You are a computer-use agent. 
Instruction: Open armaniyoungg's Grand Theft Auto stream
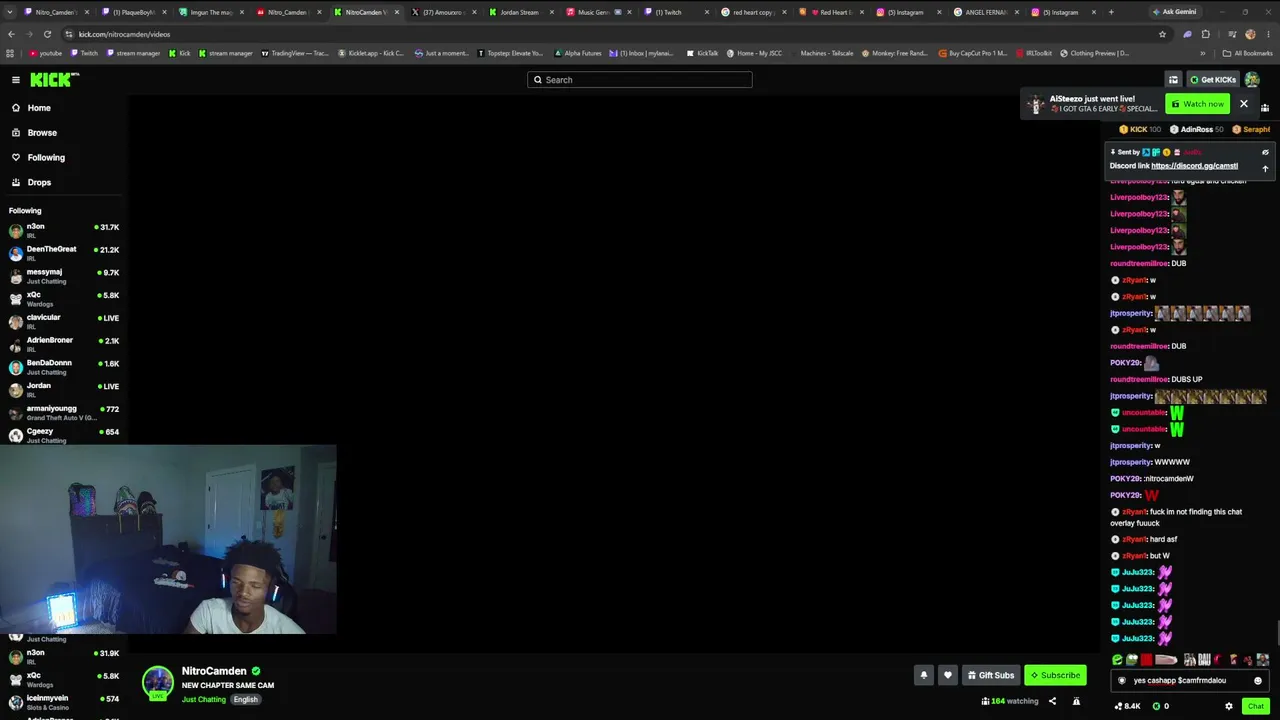62,413
